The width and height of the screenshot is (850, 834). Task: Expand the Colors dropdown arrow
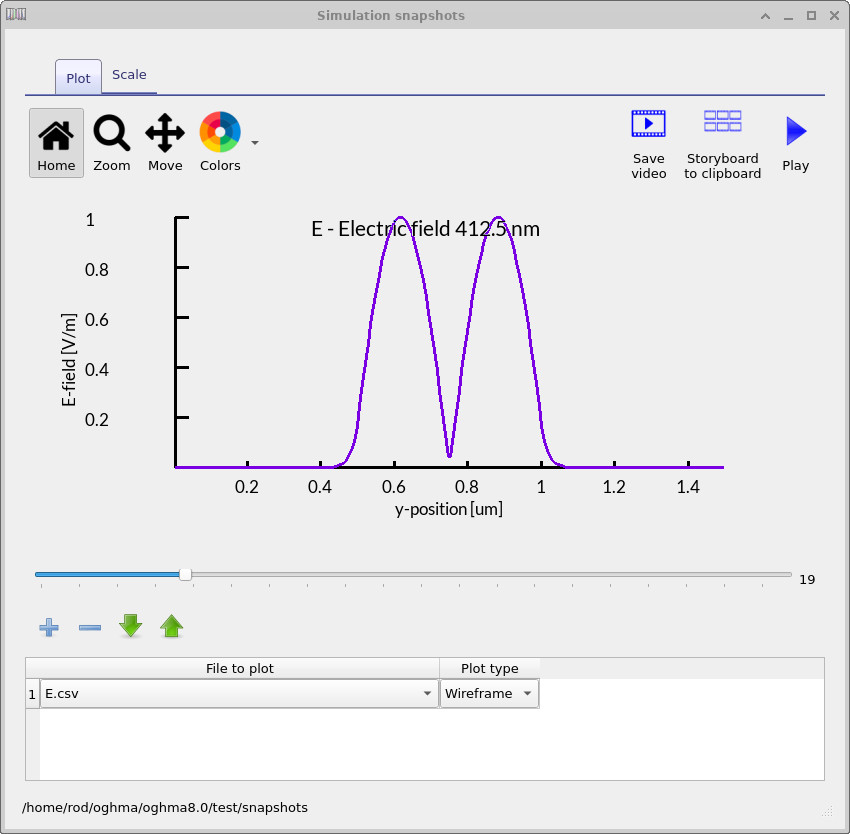[x=255, y=143]
